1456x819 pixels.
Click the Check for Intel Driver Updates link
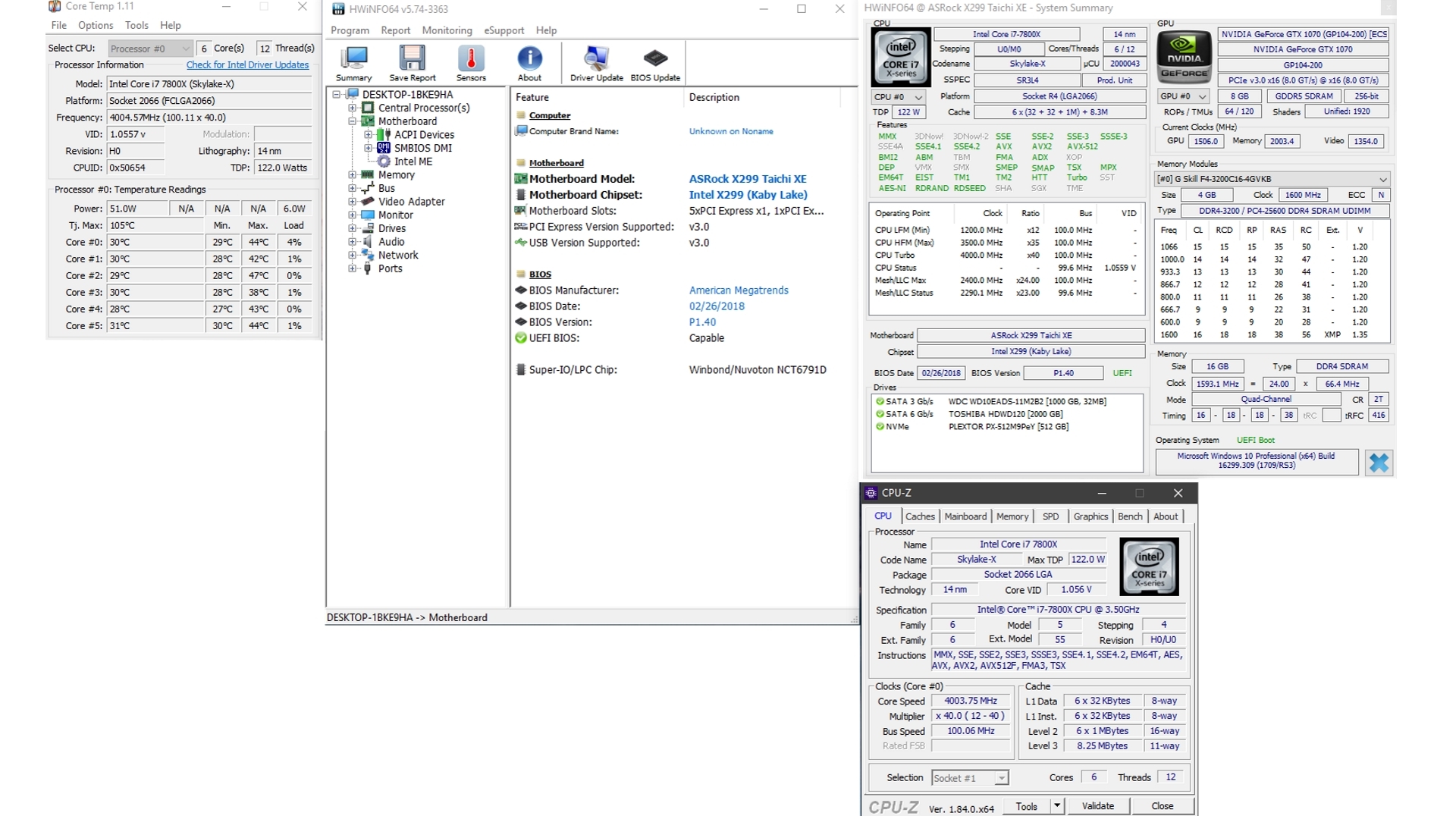[x=247, y=65]
